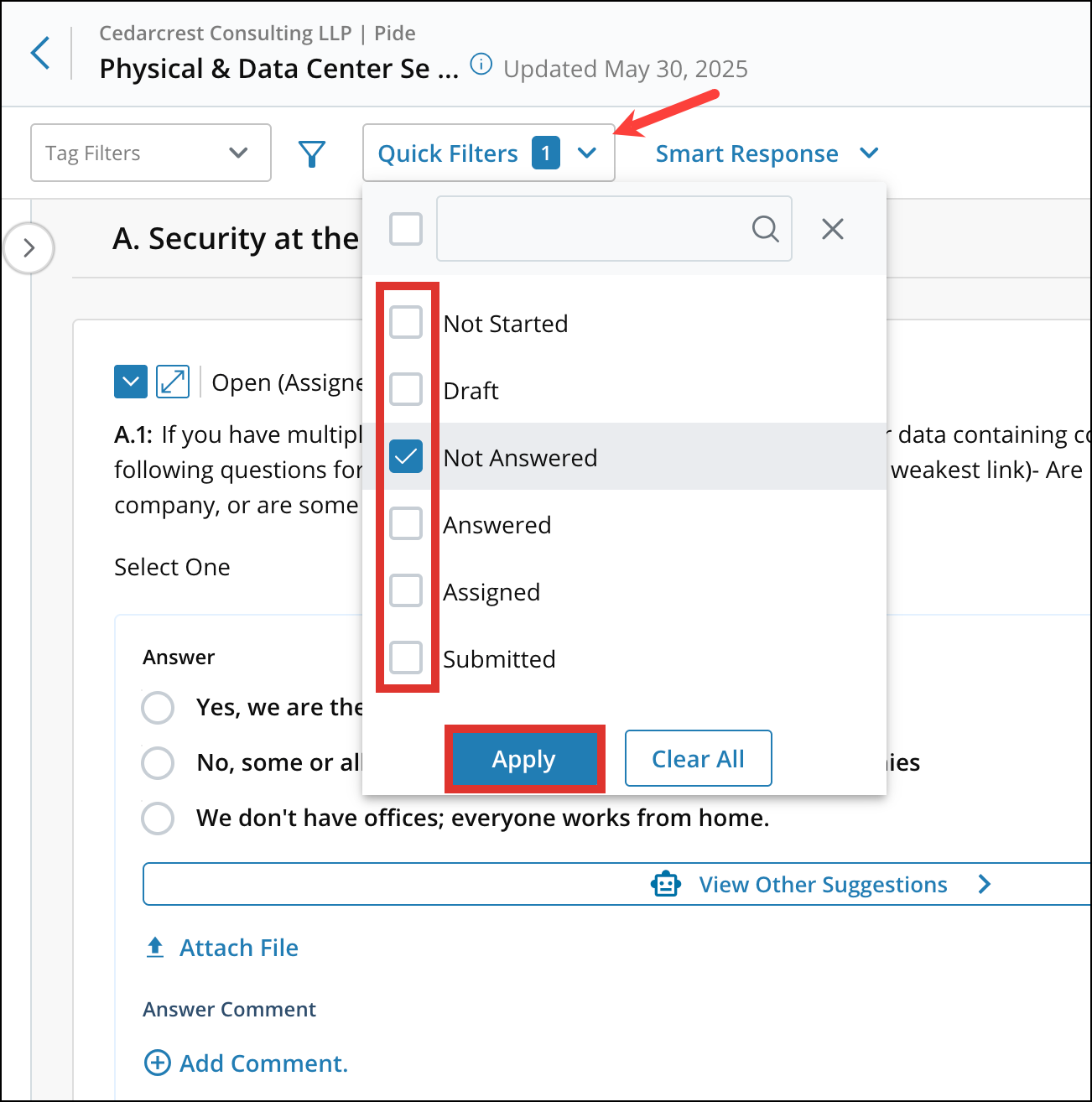Screen dimensions: 1092x1102
Task: Toggle the select-all checkbox in filter header
Action: coord(406,228)
